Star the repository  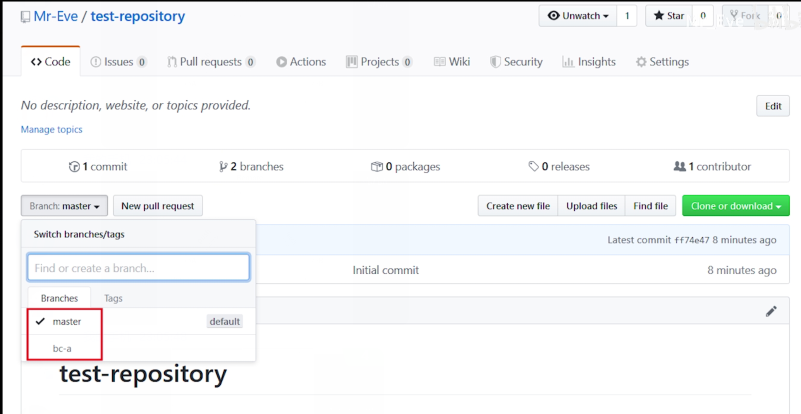coord(669,16)
